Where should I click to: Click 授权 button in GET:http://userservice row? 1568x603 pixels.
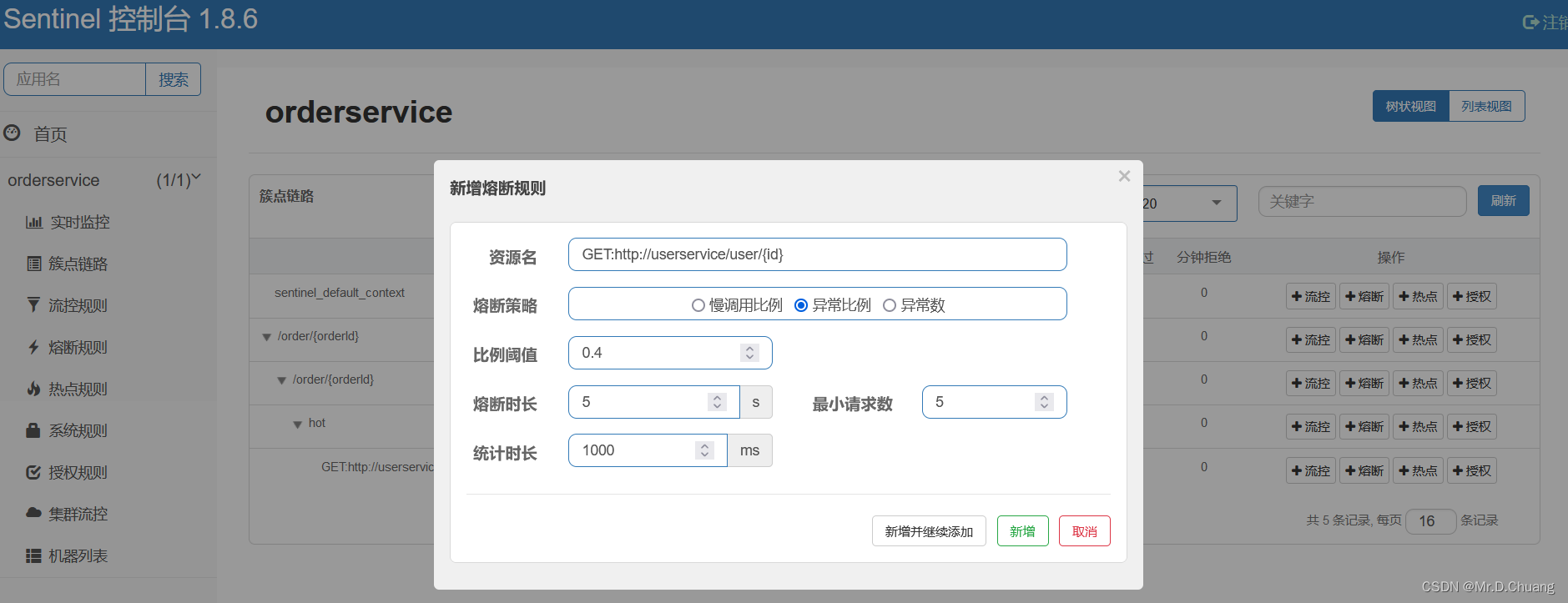[1472, 470]
